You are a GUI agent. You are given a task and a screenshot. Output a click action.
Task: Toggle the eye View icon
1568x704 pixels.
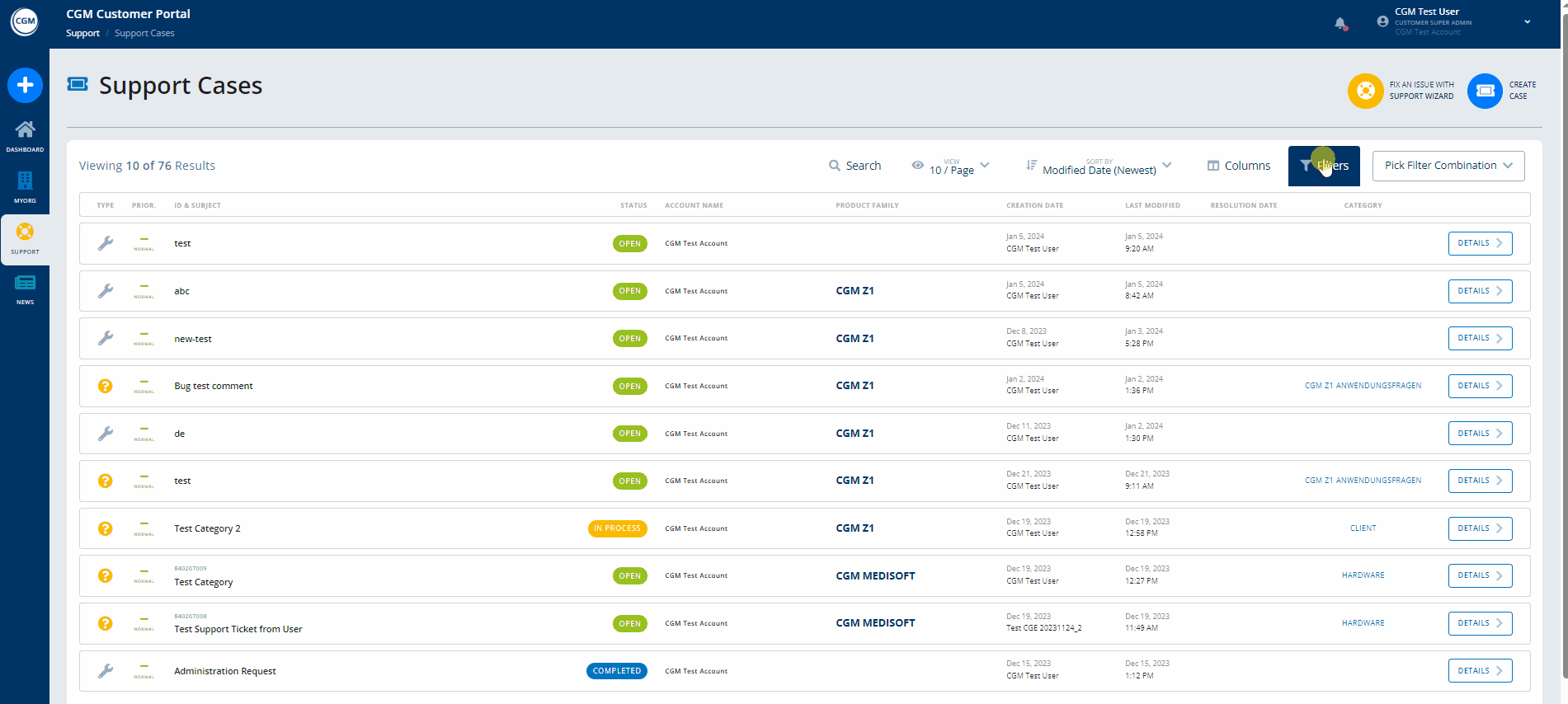tap(917, 165)
